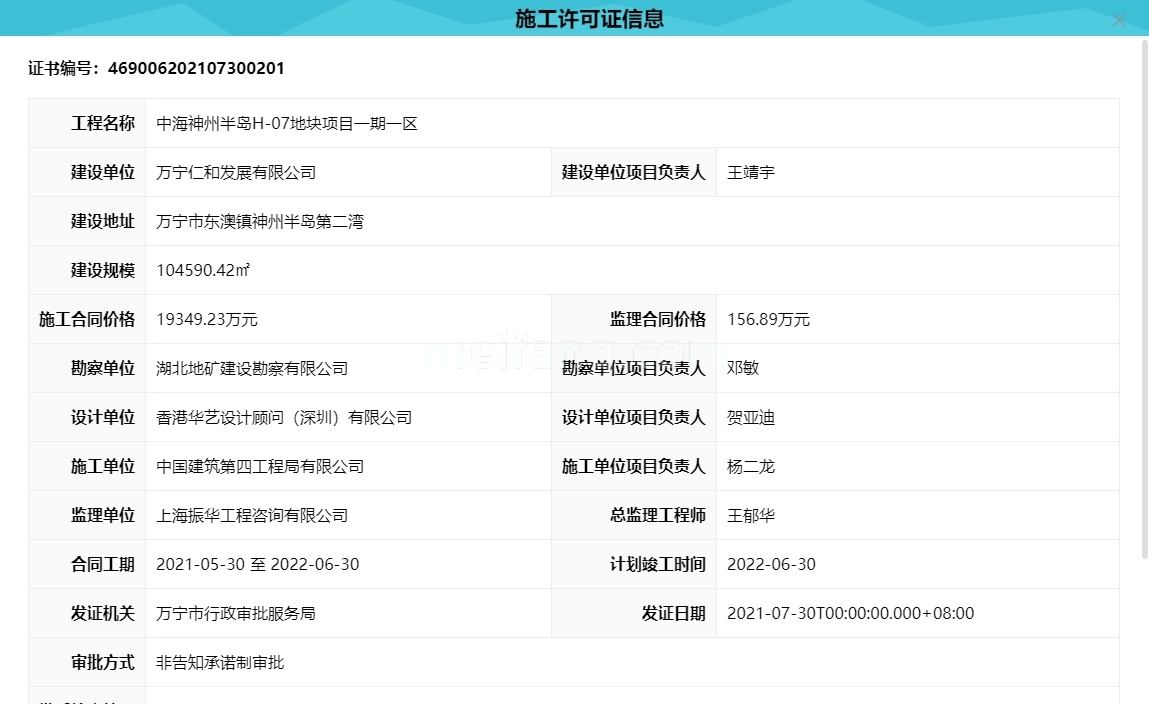Screen dimensions: 1149x704
Task: Select 监理单位 上海振华工程咨询有限公司
Action: (x=253, y=515)
